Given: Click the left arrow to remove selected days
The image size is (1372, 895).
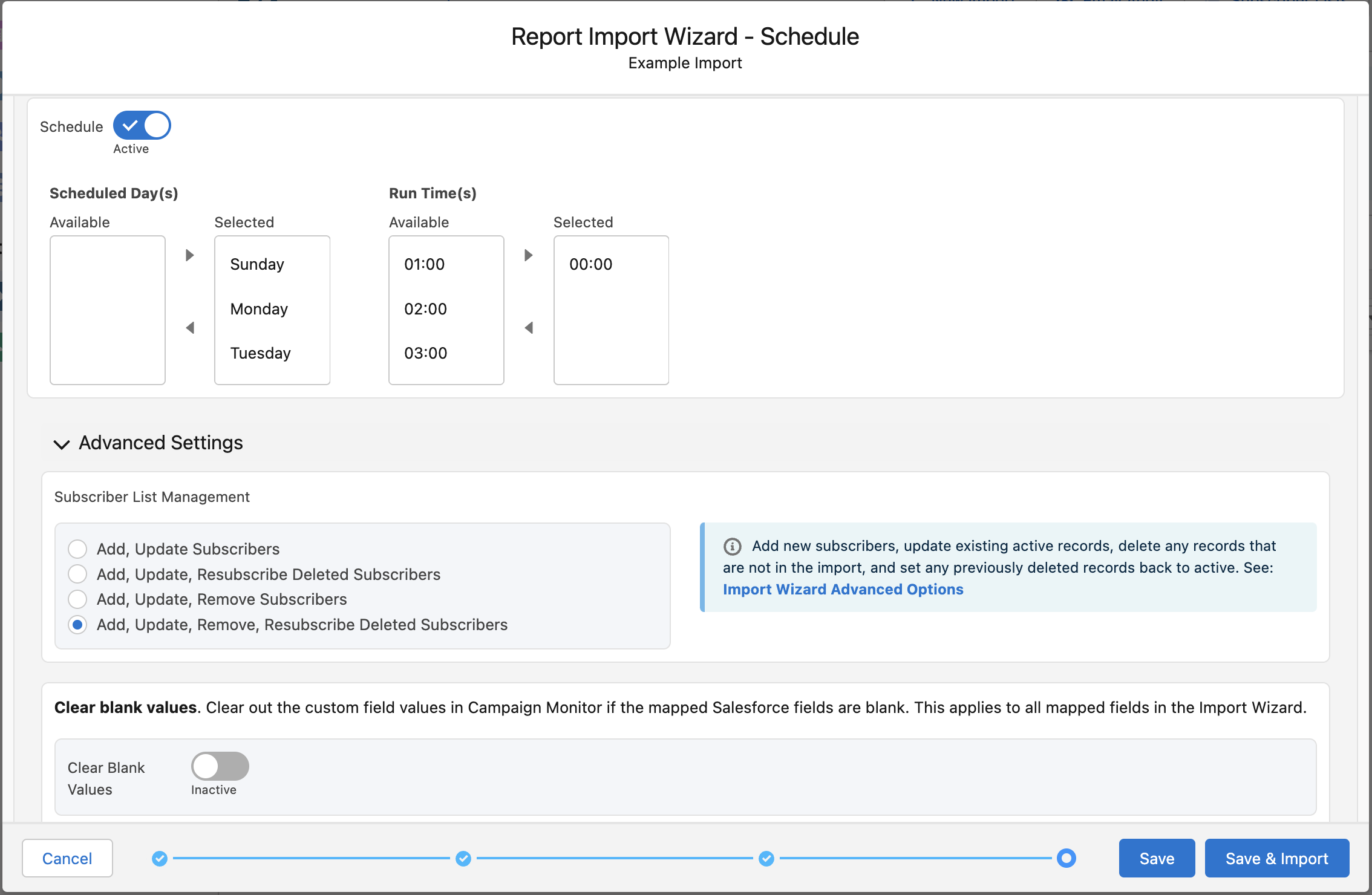Looking at the screenshot, I should coord(189,327).
